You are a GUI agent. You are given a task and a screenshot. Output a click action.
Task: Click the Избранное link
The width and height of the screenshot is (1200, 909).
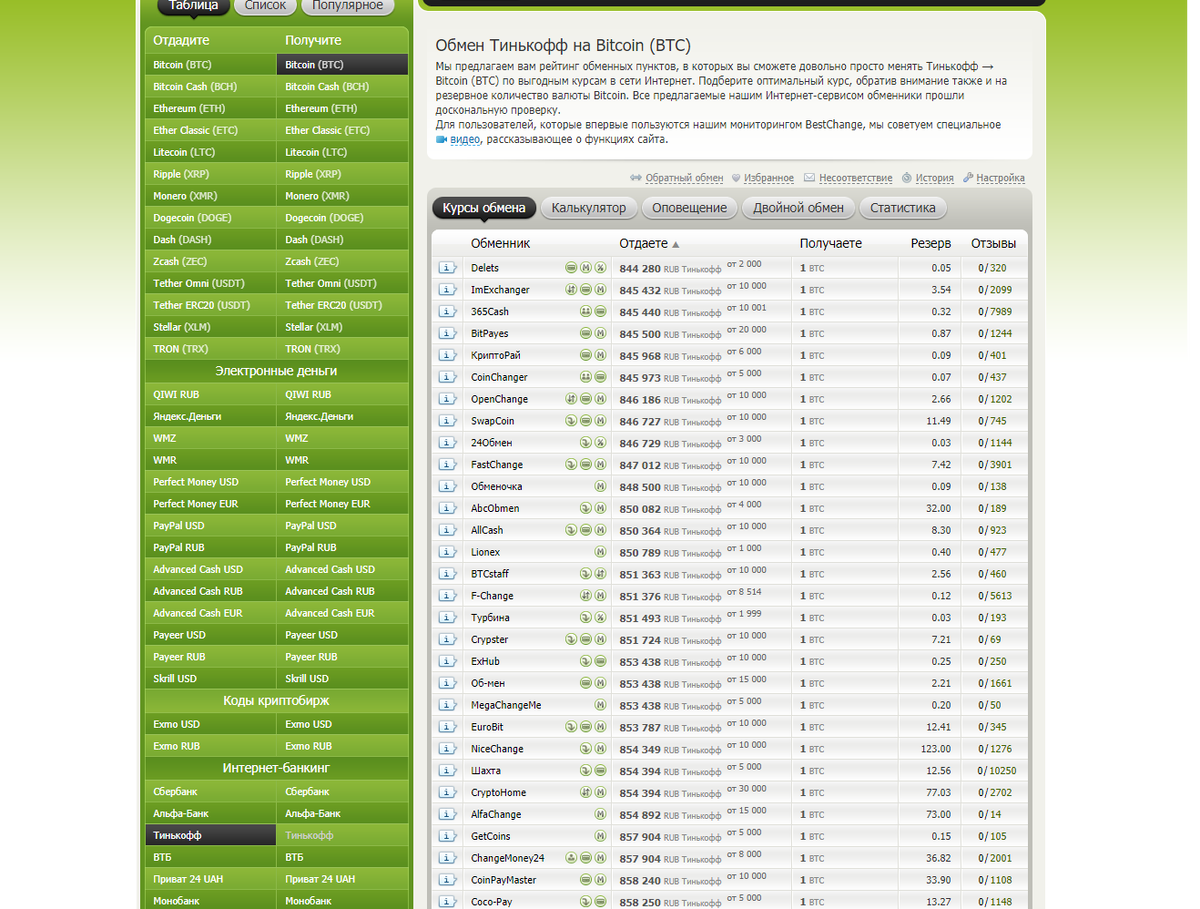click(769, 178)
